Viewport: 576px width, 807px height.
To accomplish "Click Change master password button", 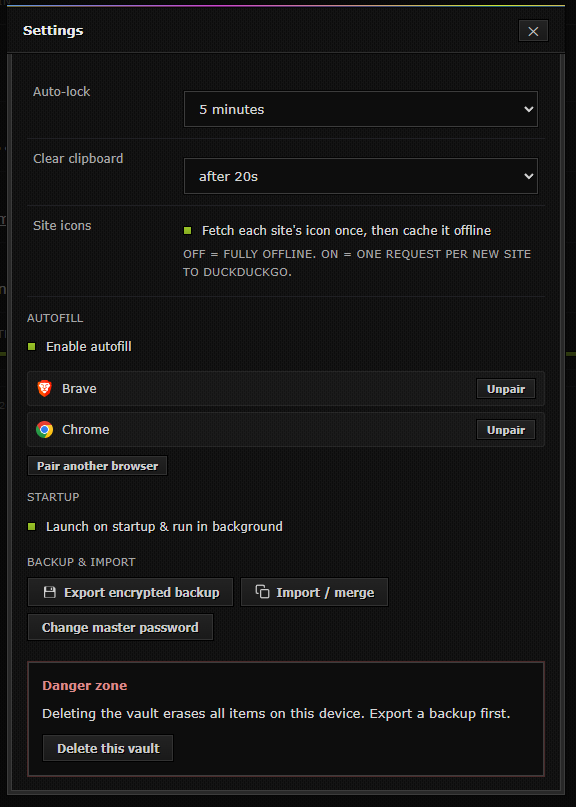I will coord(120,627).
